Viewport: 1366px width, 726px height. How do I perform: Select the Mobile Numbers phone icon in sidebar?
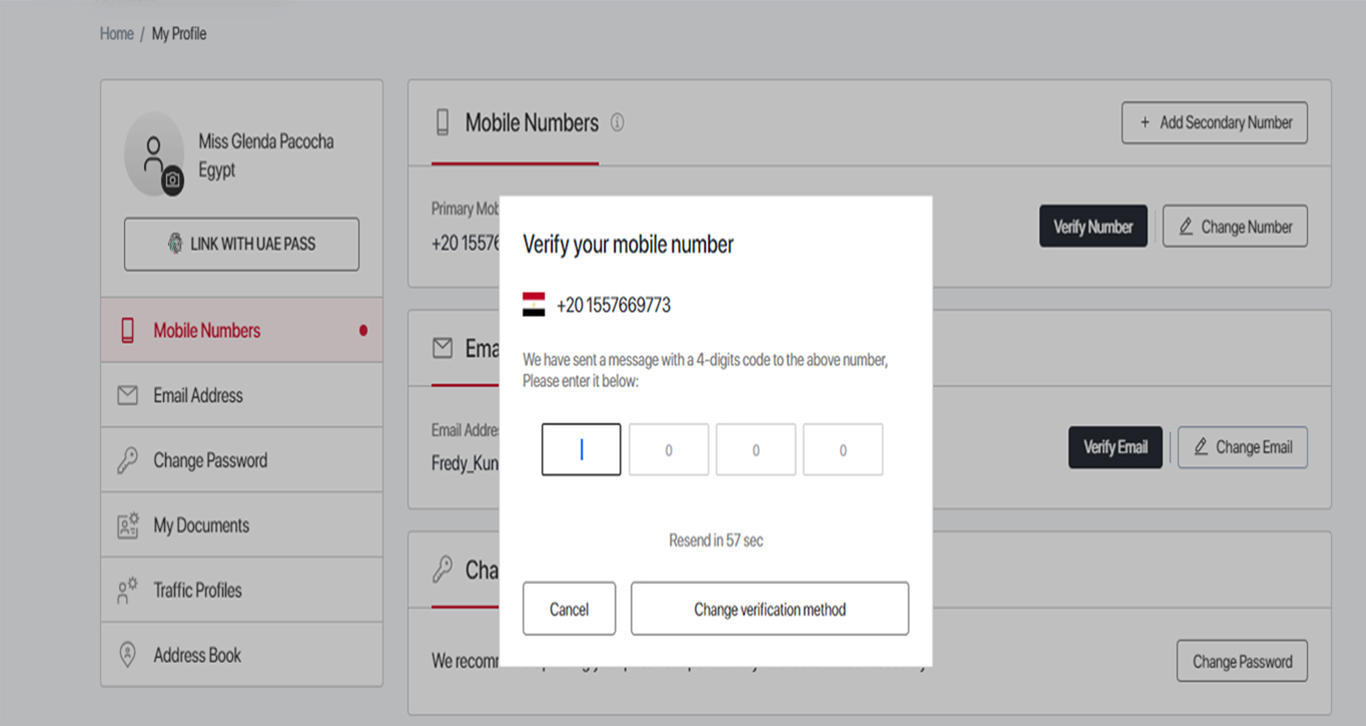tap(128, 330)
